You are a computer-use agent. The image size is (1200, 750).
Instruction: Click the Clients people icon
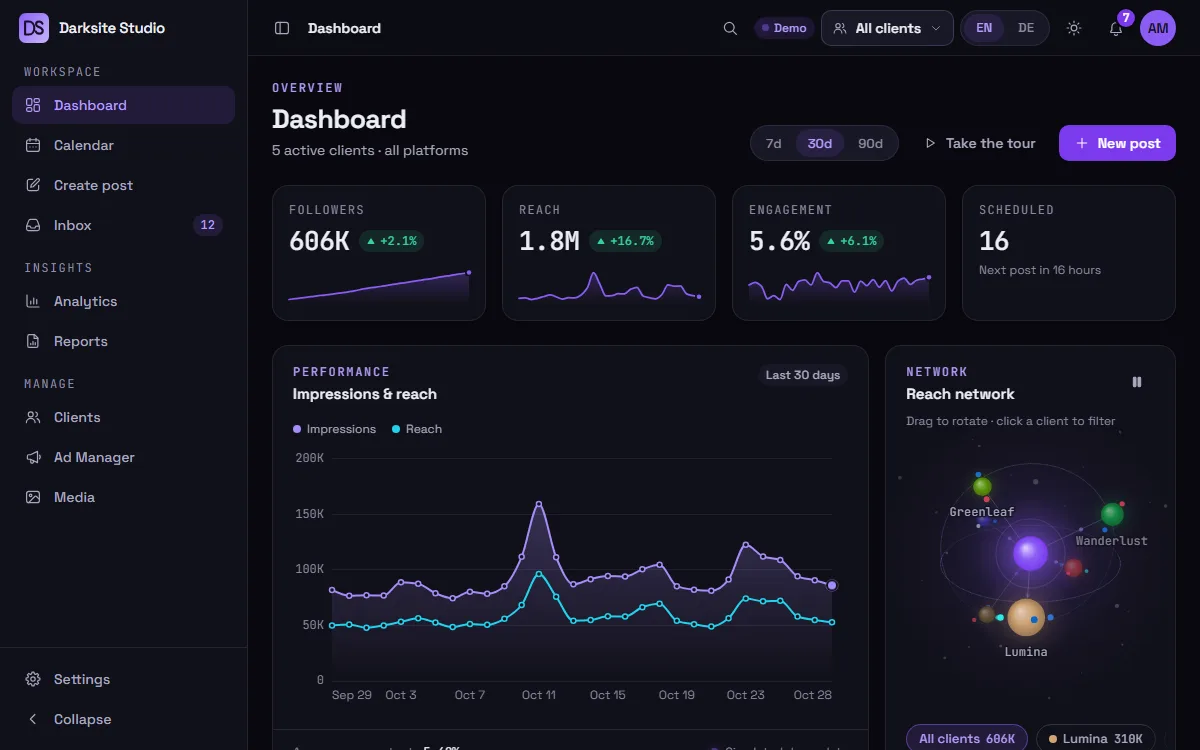click(33, 417)
